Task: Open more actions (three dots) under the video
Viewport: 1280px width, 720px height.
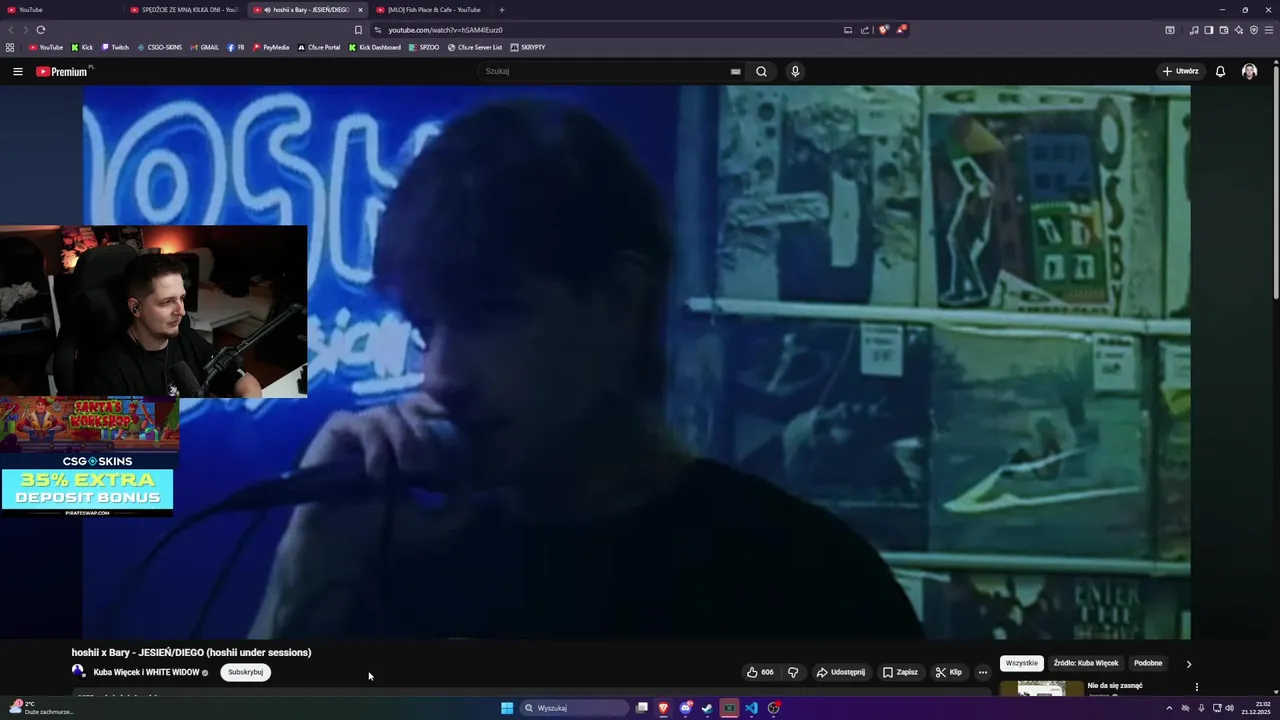Action: coord(982,672)
